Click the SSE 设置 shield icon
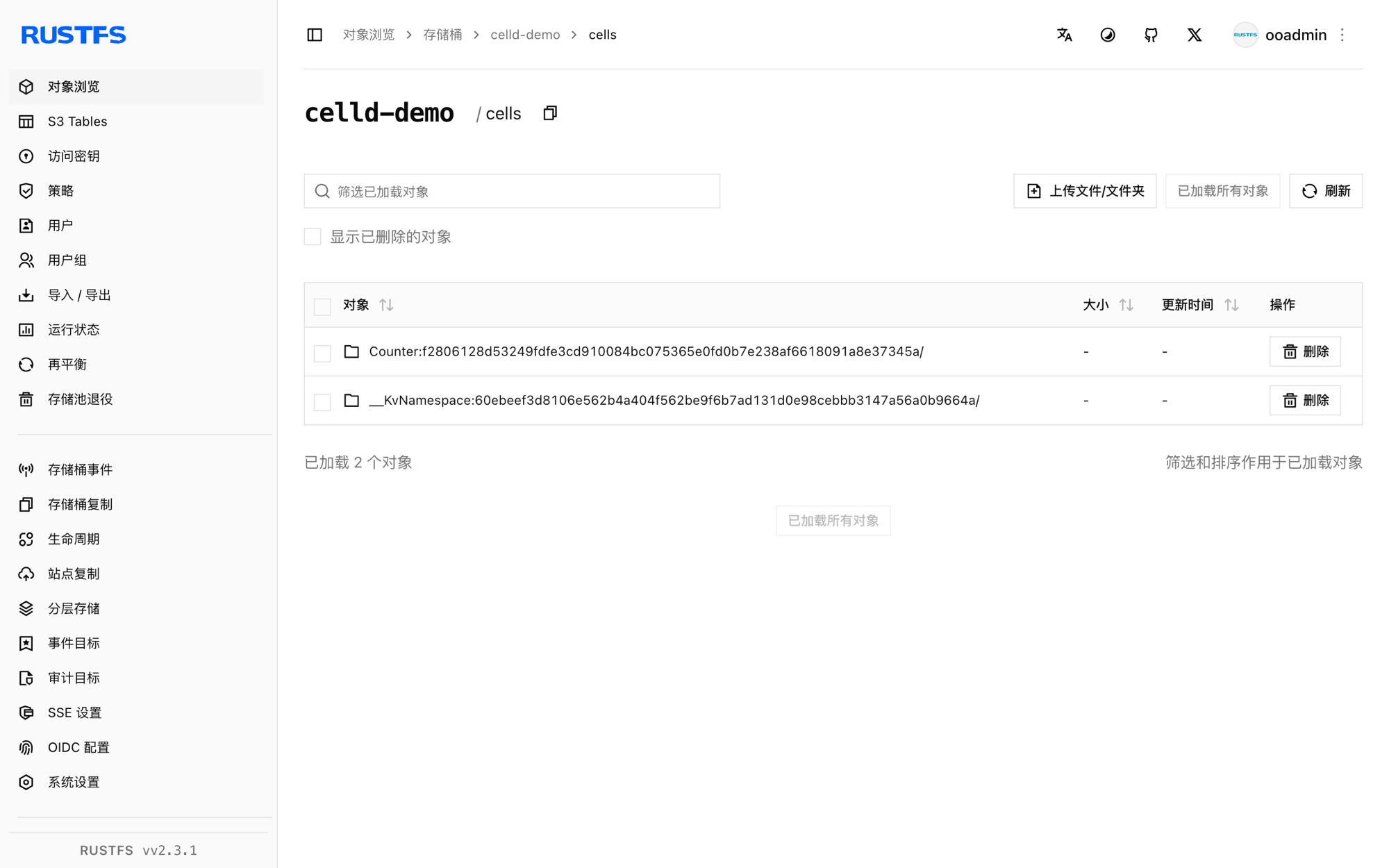 26,713
